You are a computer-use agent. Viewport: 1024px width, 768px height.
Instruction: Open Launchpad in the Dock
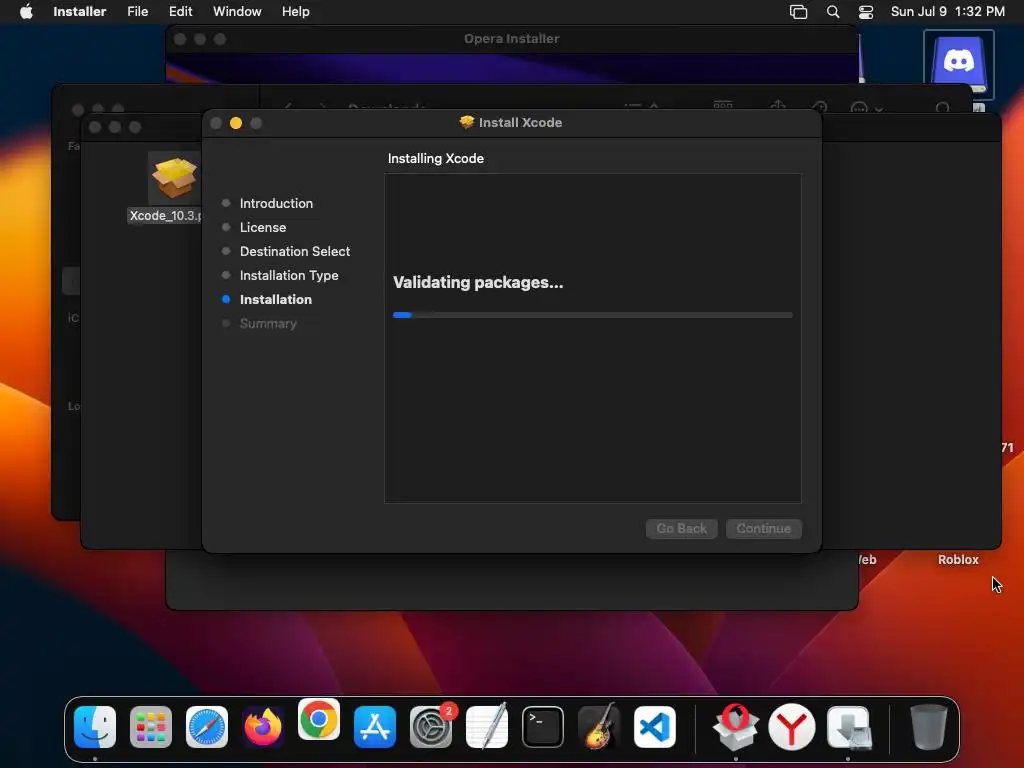click(x=151, y=727)
